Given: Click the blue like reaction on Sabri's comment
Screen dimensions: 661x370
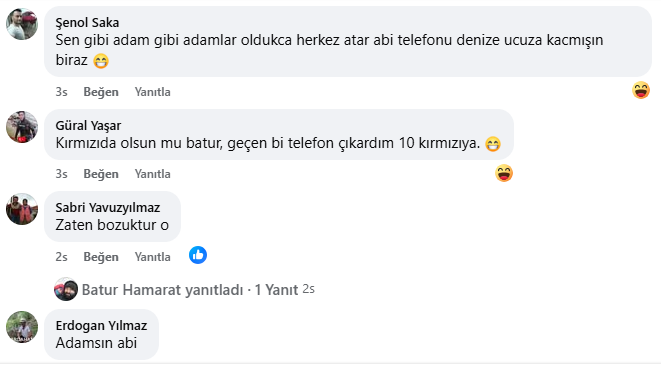Looking at the screenshot, I should click(198, 255).
